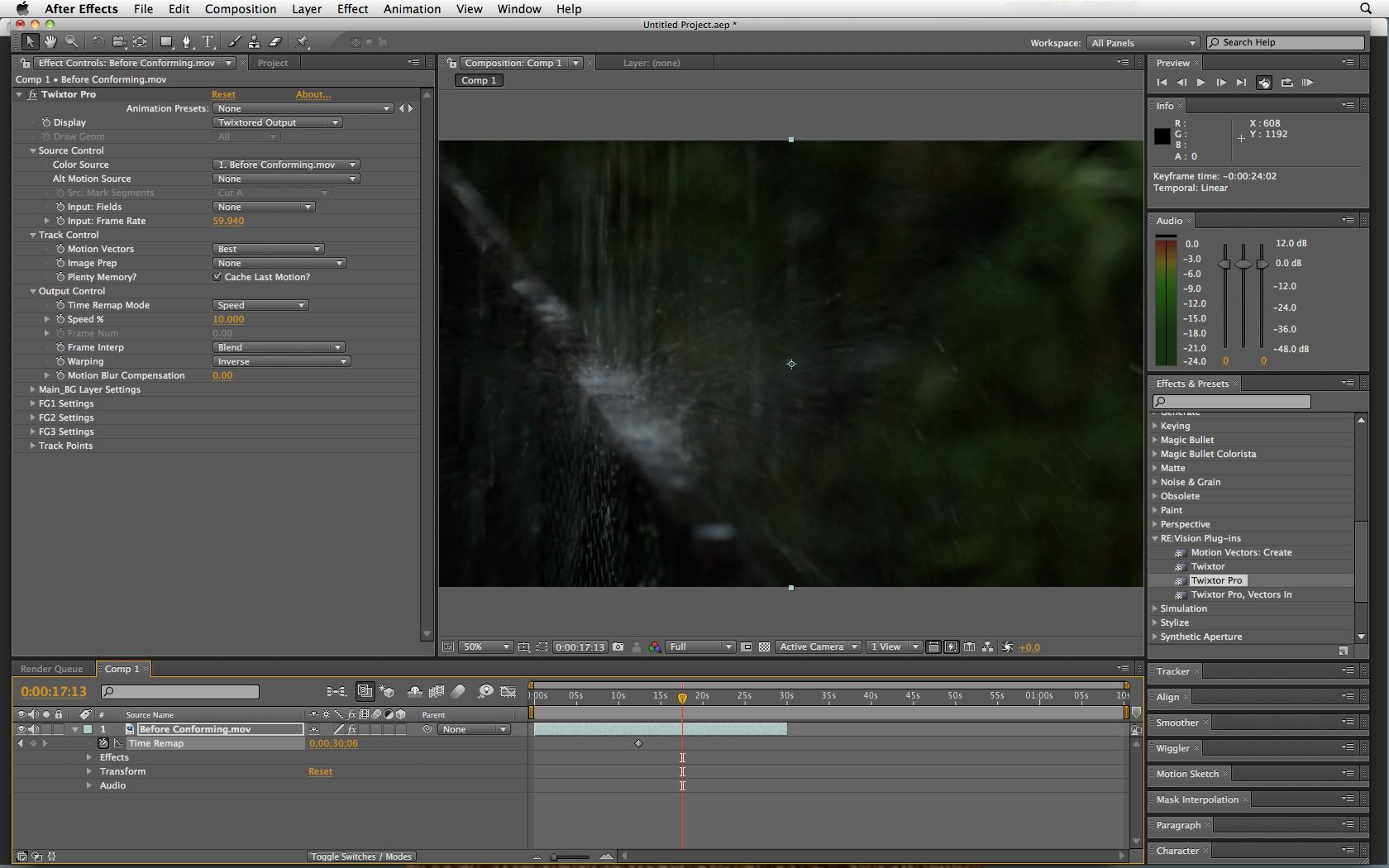This screenshot has width=1389, height=868.
Task: Select the Eraser tool
Action: click(275, 41)
